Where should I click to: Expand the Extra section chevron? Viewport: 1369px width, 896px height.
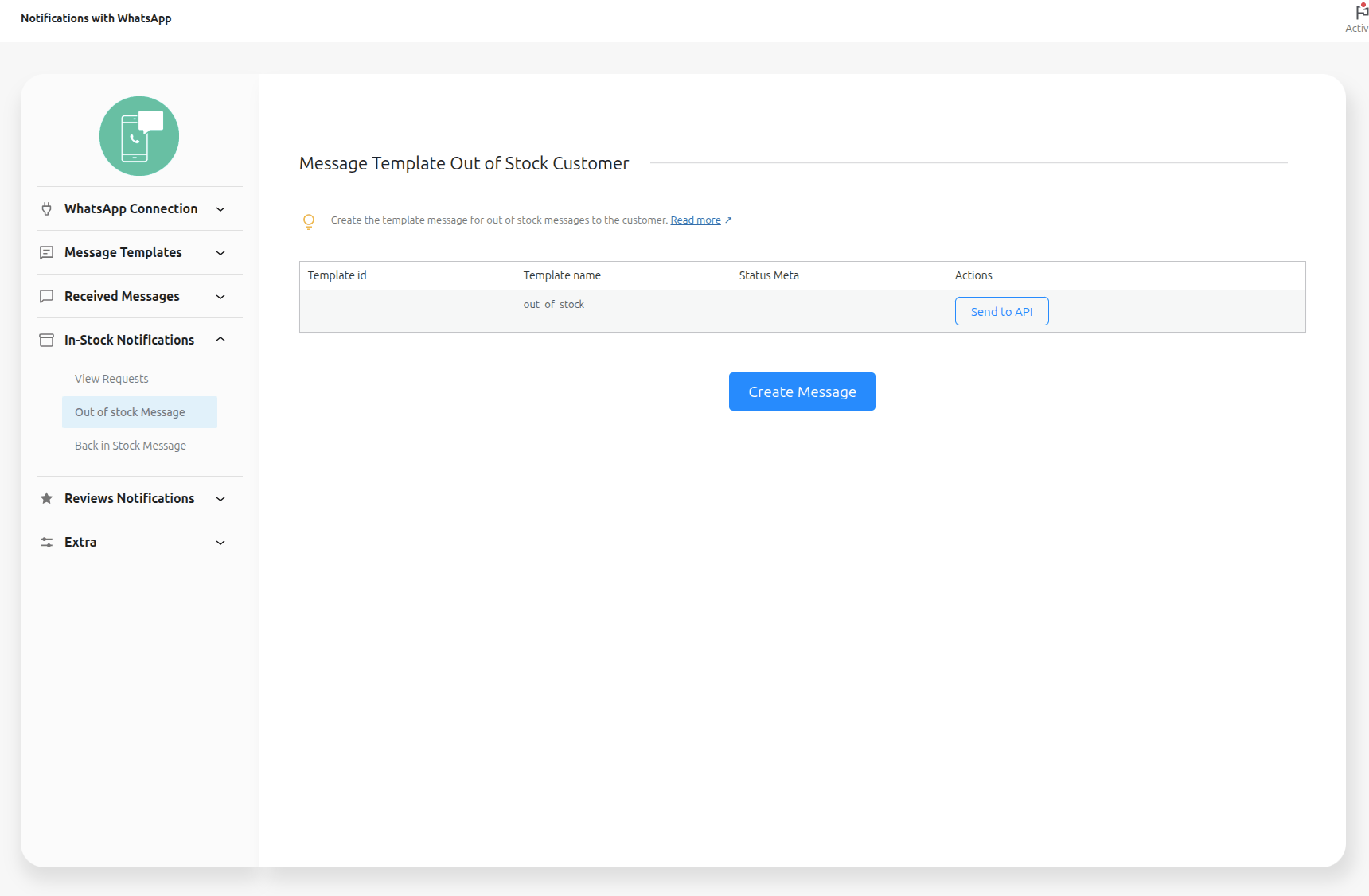[x=220, y=543]
